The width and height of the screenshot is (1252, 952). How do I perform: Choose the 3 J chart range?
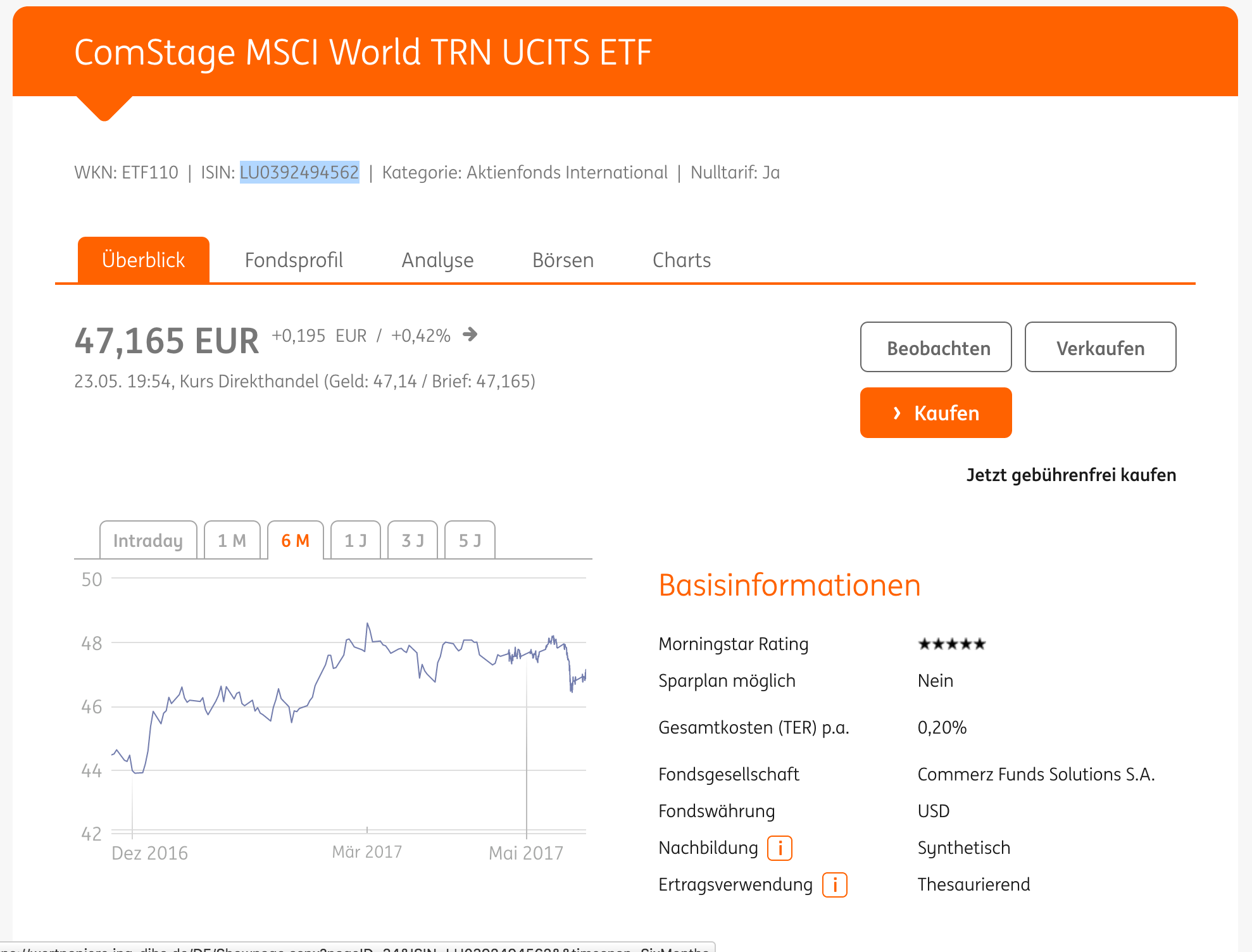pyautogui.click(x=412, y=541)
